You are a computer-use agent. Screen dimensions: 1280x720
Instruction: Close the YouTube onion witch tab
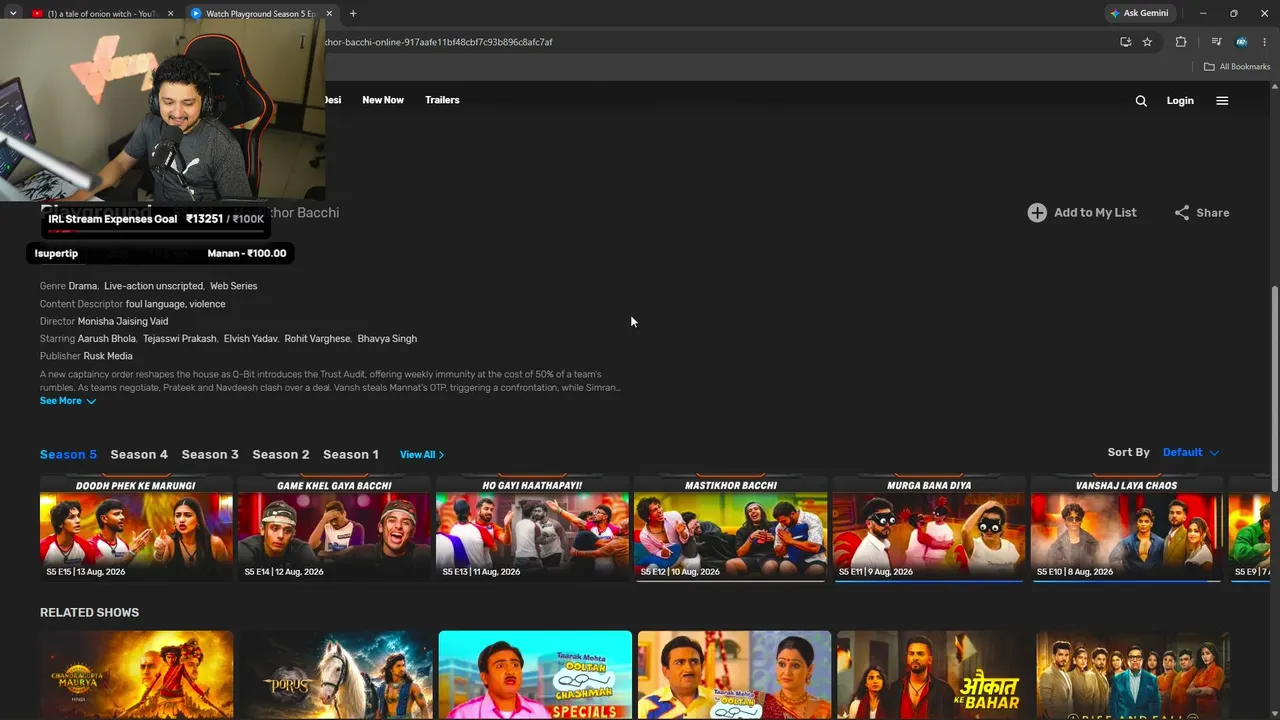(170, 14)
